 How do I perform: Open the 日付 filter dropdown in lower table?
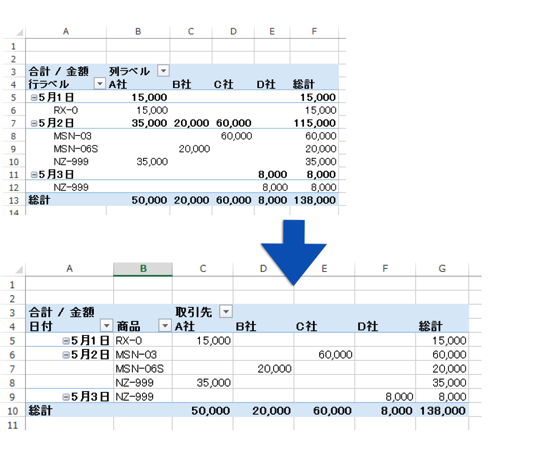click(106, 326)
